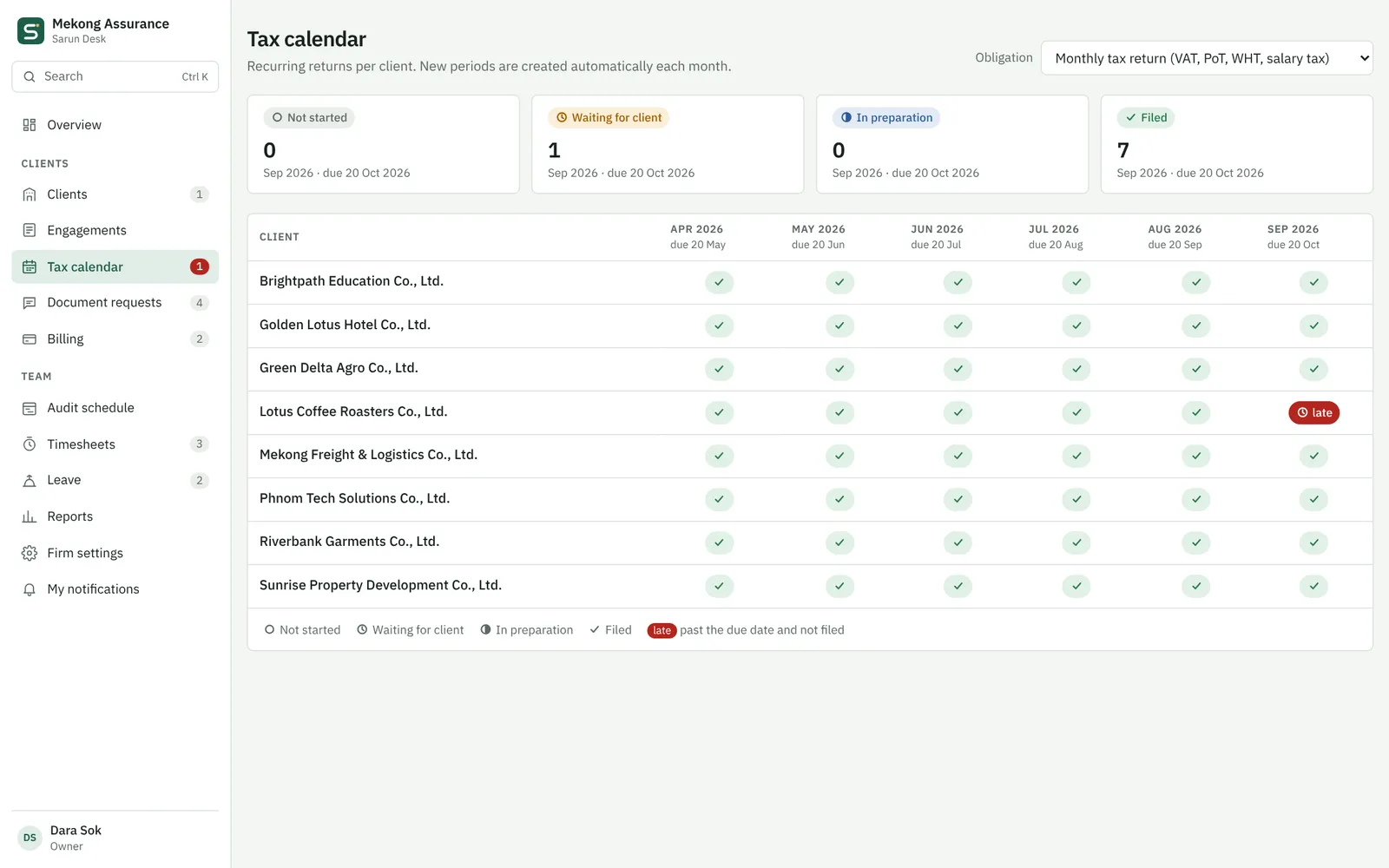
Task: Open the Timesheets menu item
Action: 115,444
